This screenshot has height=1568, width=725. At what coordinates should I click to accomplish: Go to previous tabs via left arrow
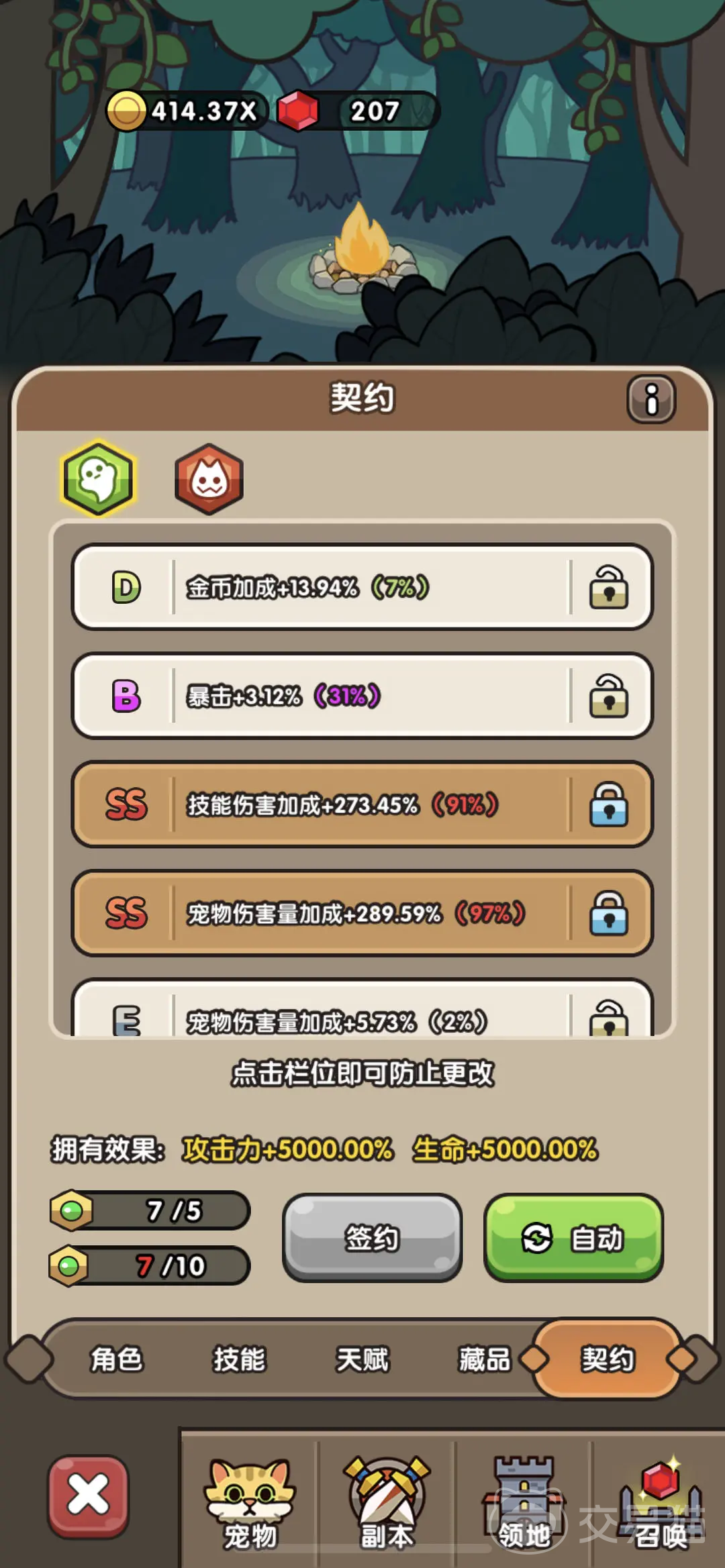[28, 1359]
